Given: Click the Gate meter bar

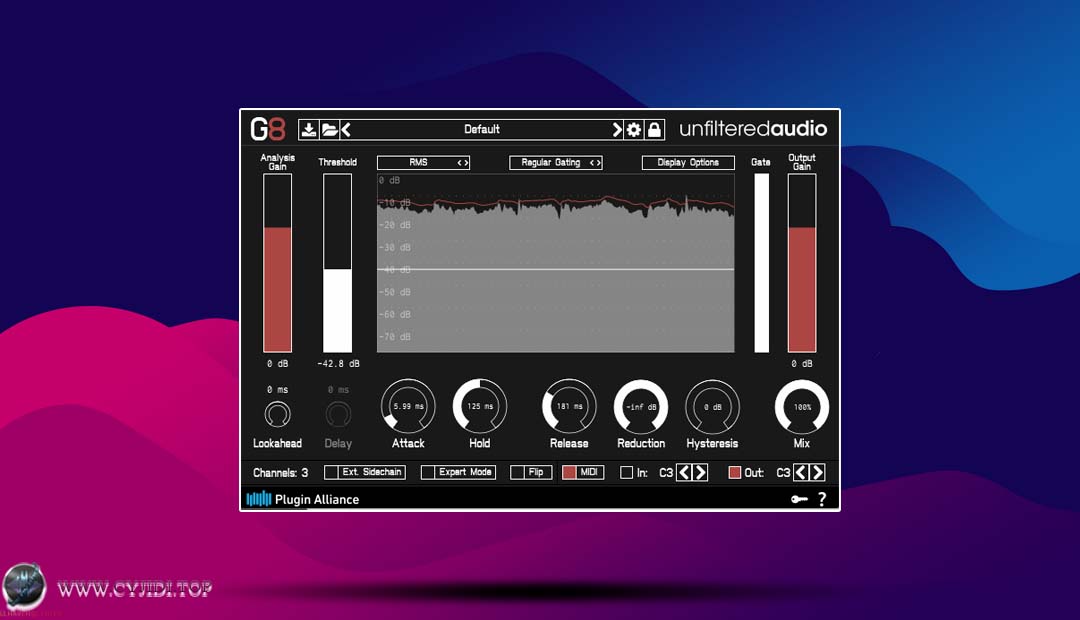Looking at the screenshot, I should tap(761, 263).
